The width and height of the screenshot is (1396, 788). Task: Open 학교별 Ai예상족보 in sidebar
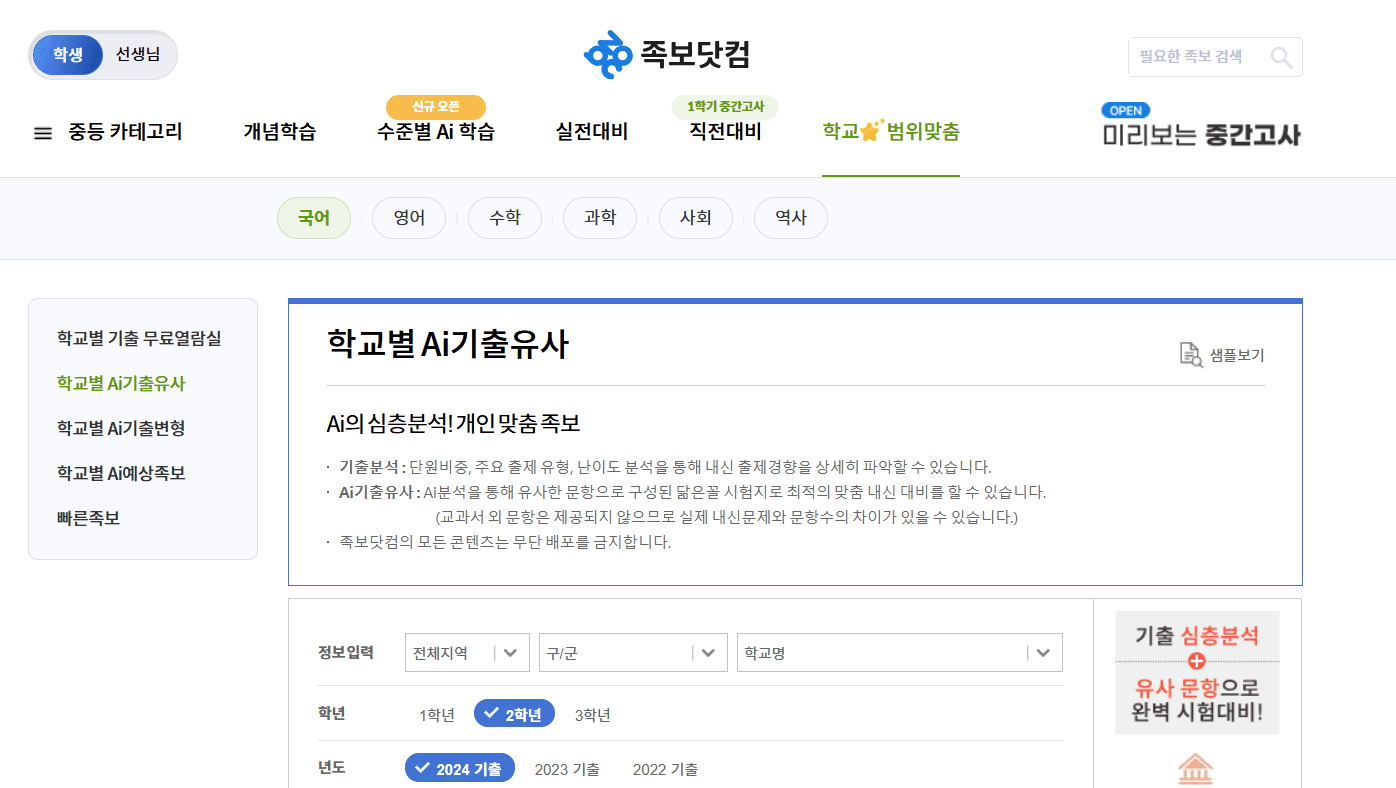click(121, 473)
